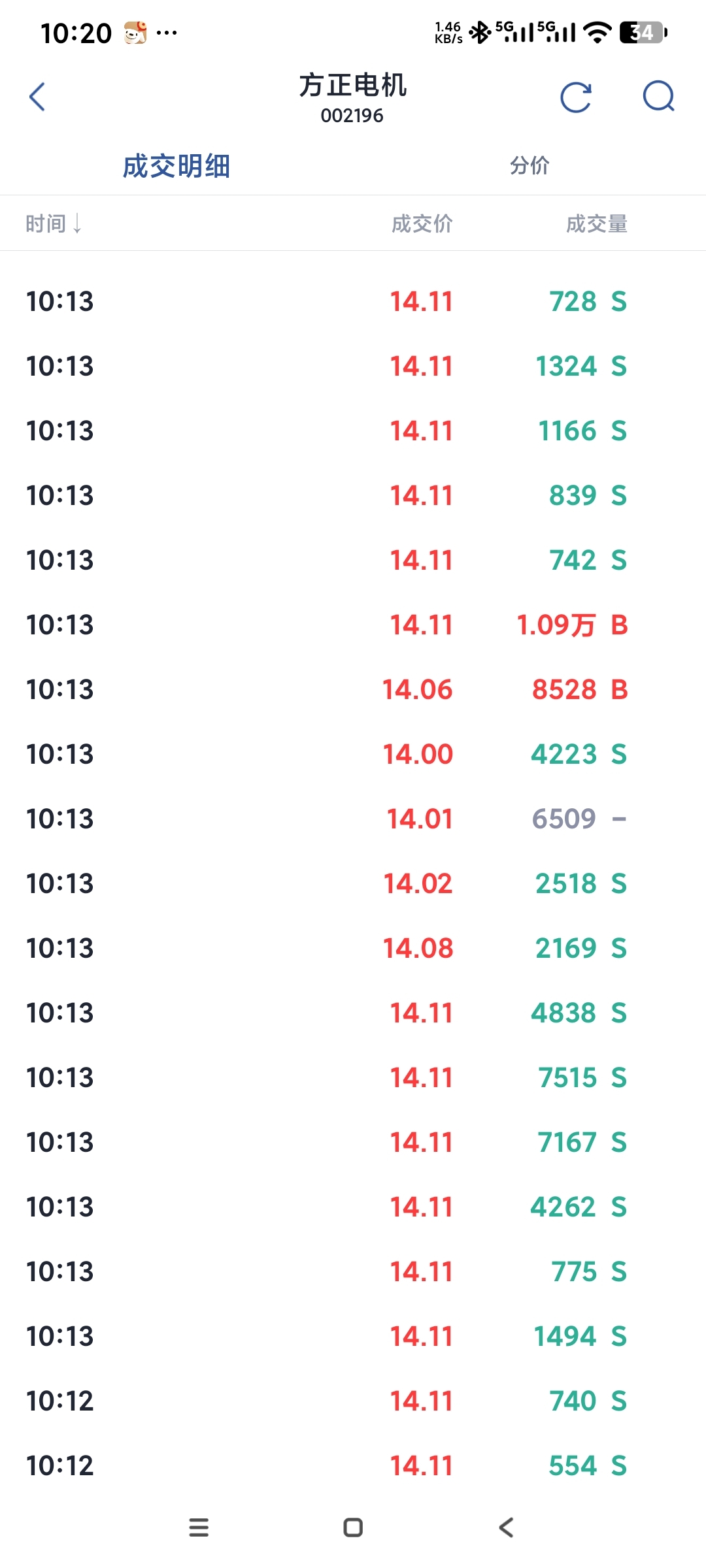Select the 10:12 trade with 740 volume
This screenshot has width=706, height=1568.
tap(353, 1401)
